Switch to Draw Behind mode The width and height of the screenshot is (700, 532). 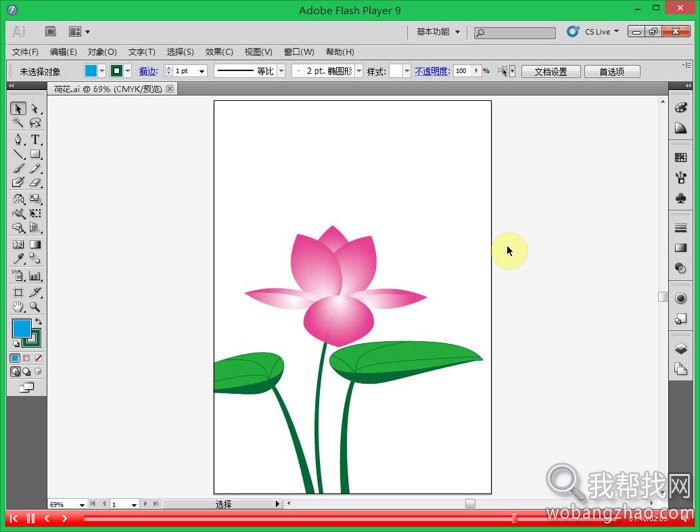point(27,371)
